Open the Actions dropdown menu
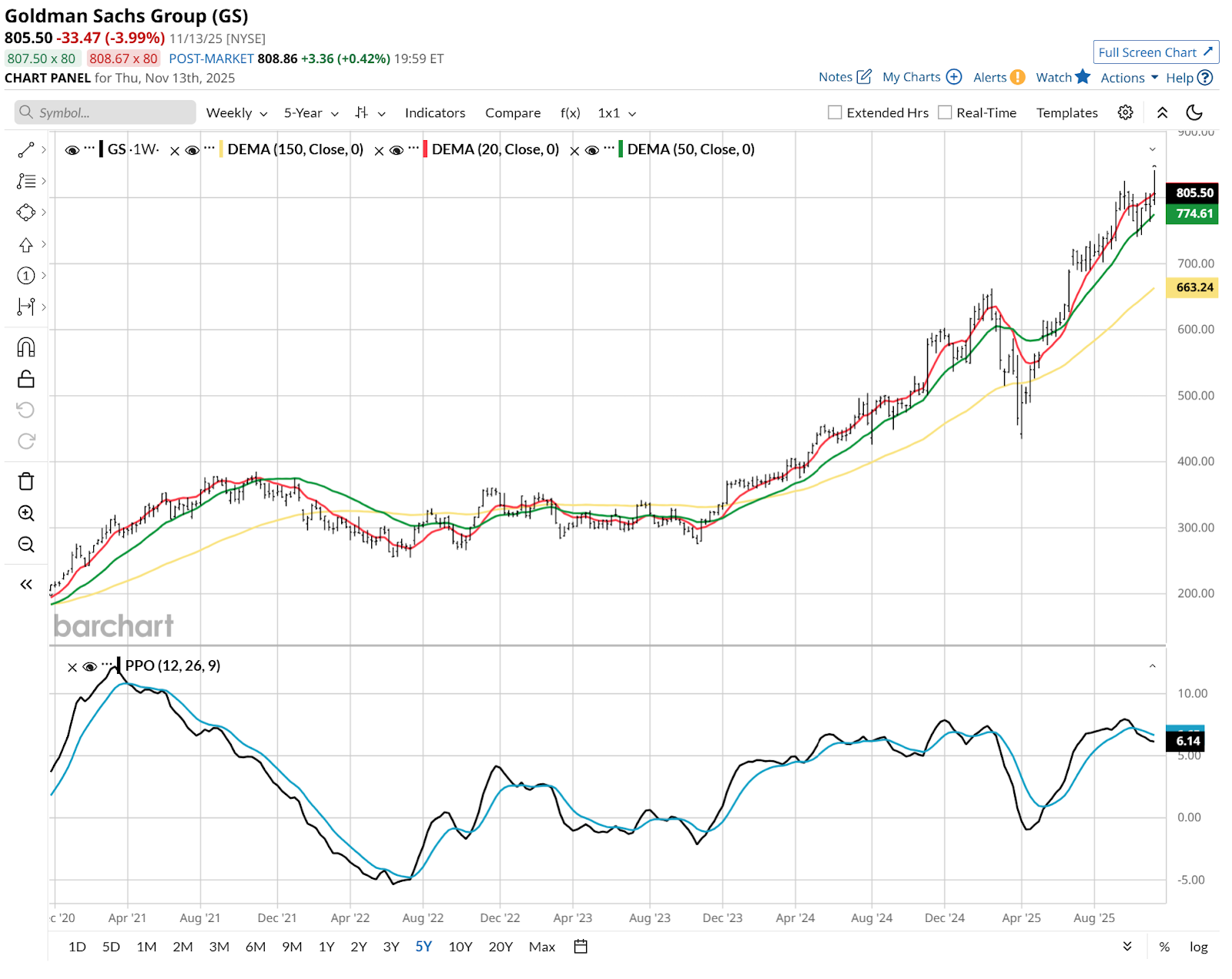Screen dimensions: 1232x979 [x=1129, y=77]
